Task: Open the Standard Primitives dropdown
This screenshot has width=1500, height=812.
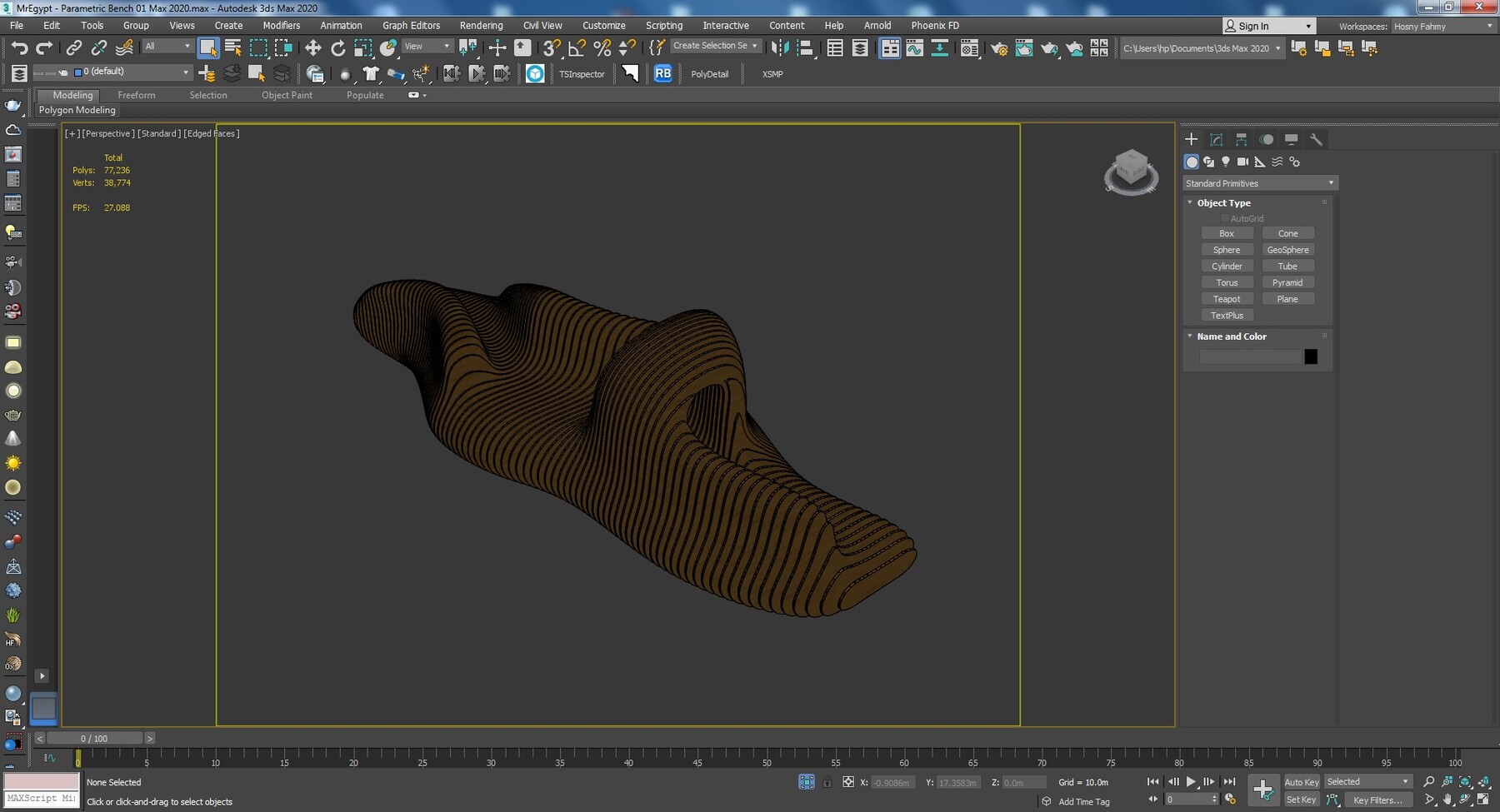Action: coord(1259,182)
